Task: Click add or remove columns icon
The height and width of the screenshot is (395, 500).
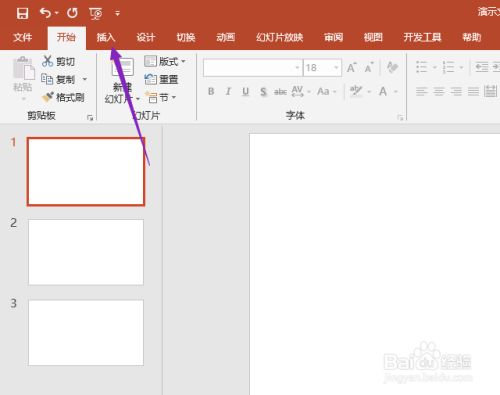Action: click(x=490, y=91)
